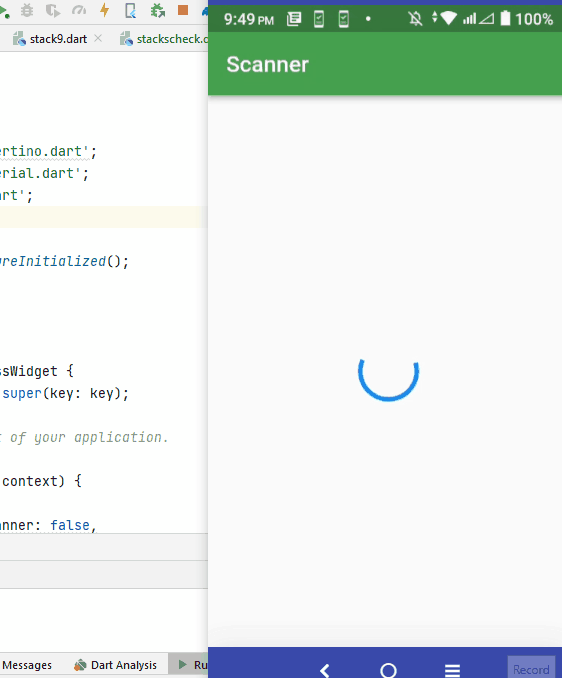Close the stack9.dart tab

click(x=98, y=38)
